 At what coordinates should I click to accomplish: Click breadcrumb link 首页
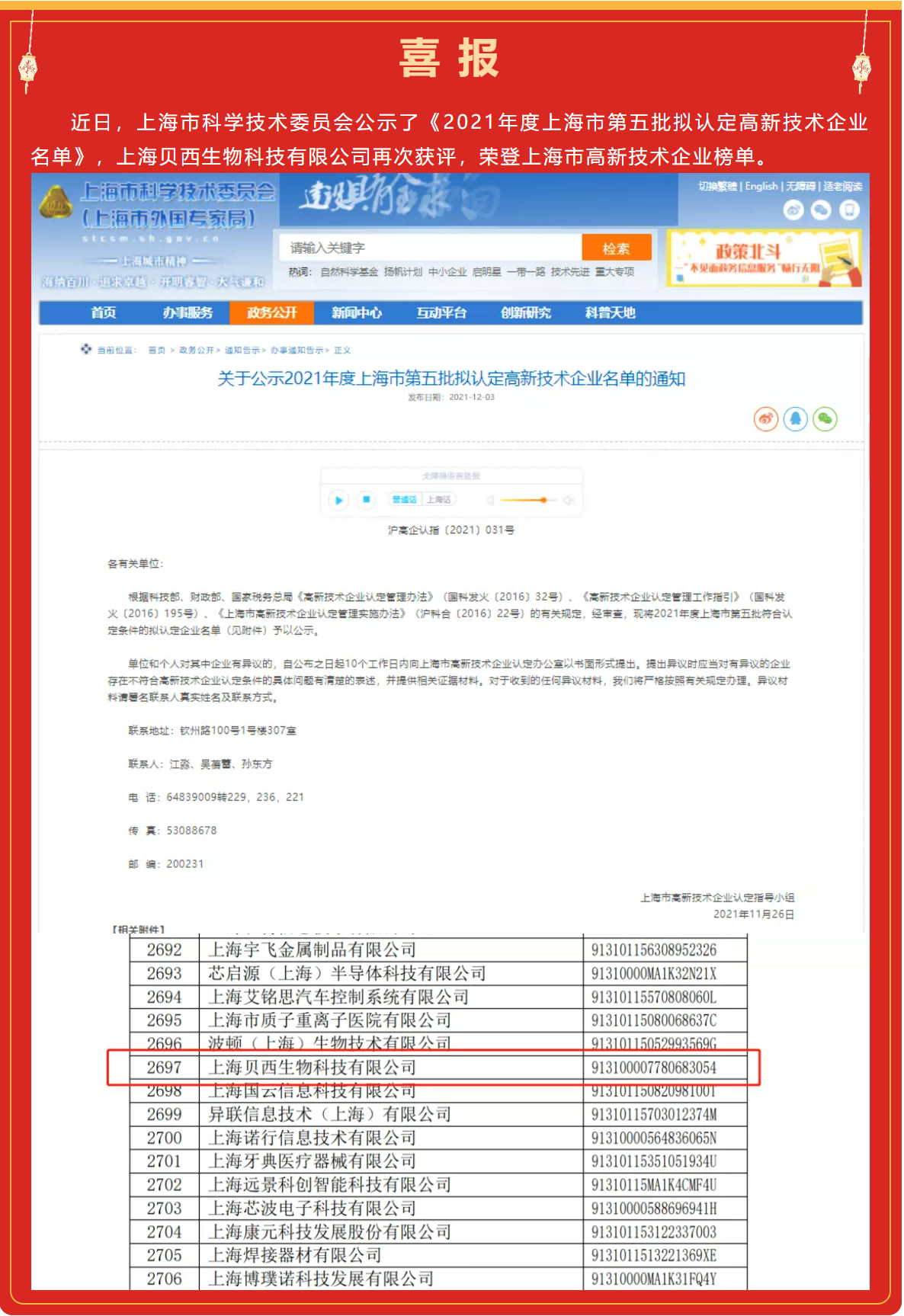[x=157, y=351]
